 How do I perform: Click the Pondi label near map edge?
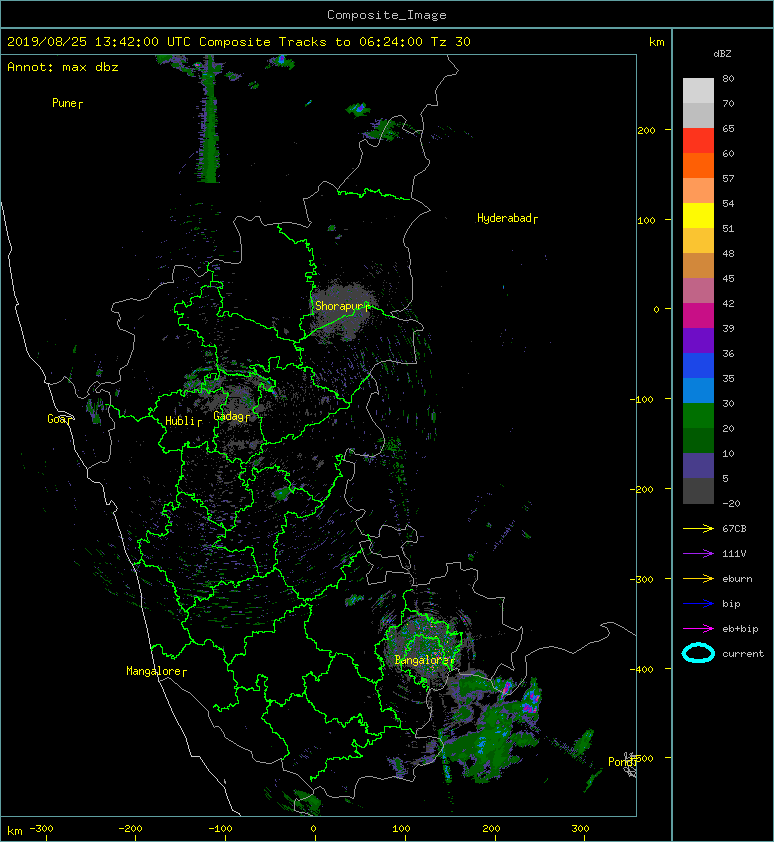(622, 762)
